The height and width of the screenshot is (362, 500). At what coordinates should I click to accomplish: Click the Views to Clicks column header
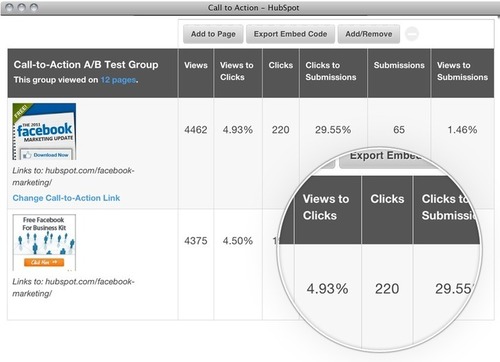coord(237,71)
